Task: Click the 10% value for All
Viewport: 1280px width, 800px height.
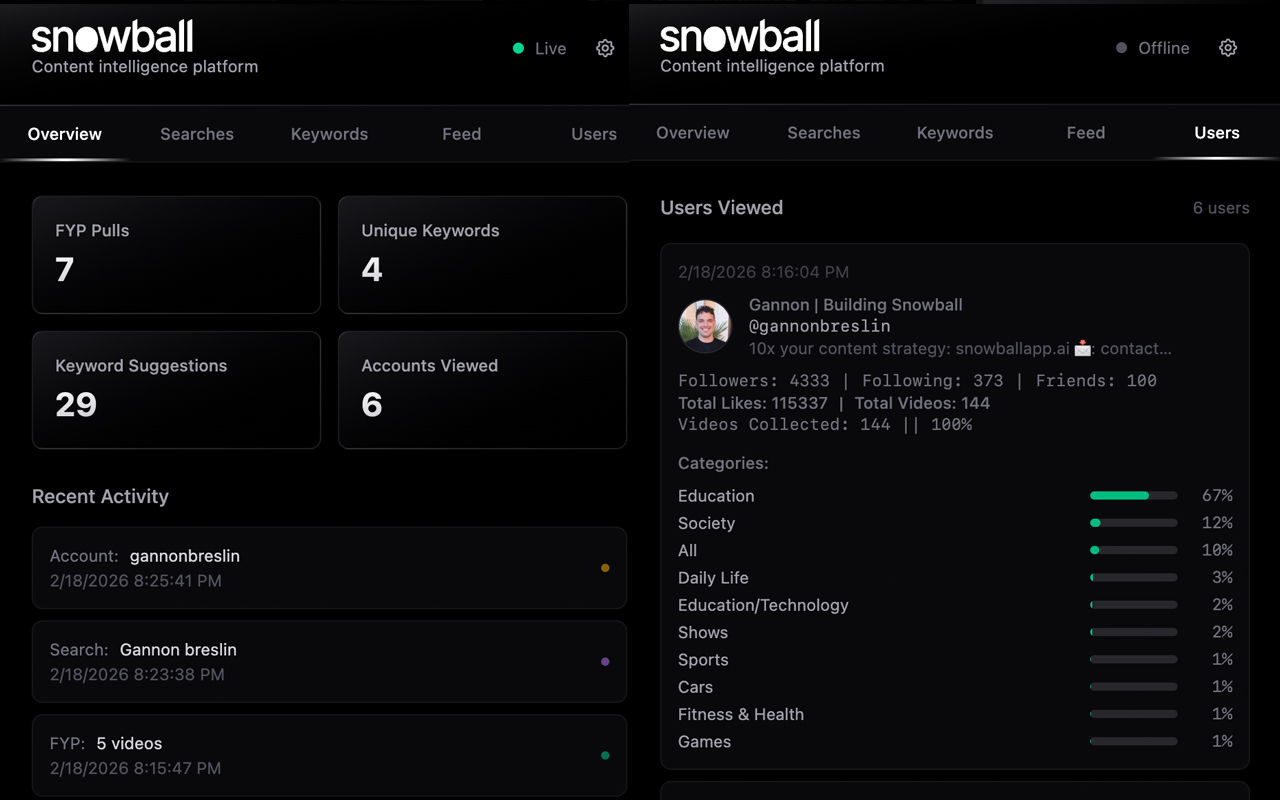Action: tap(1217, 550)
